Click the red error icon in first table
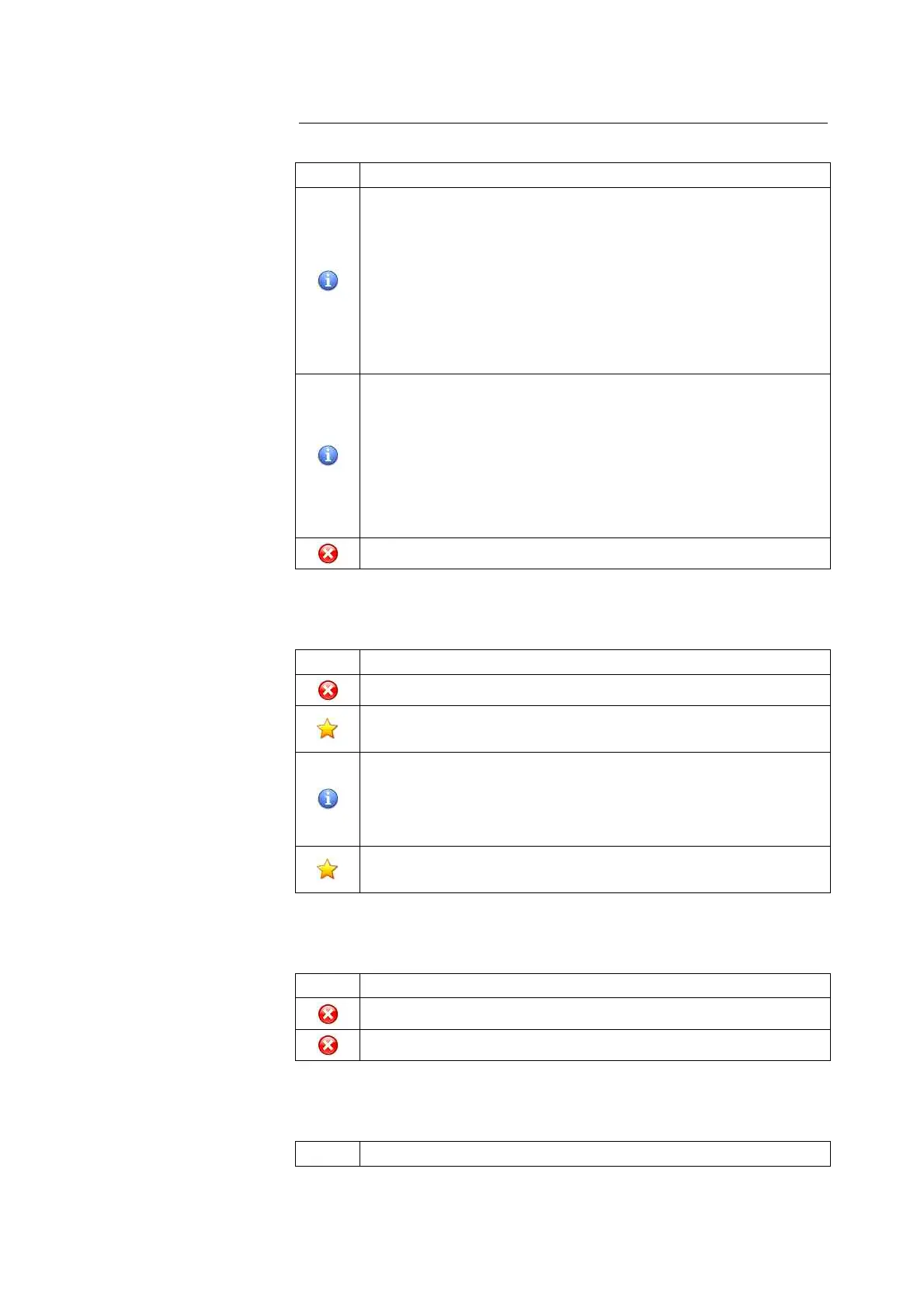 coord(328,553)
